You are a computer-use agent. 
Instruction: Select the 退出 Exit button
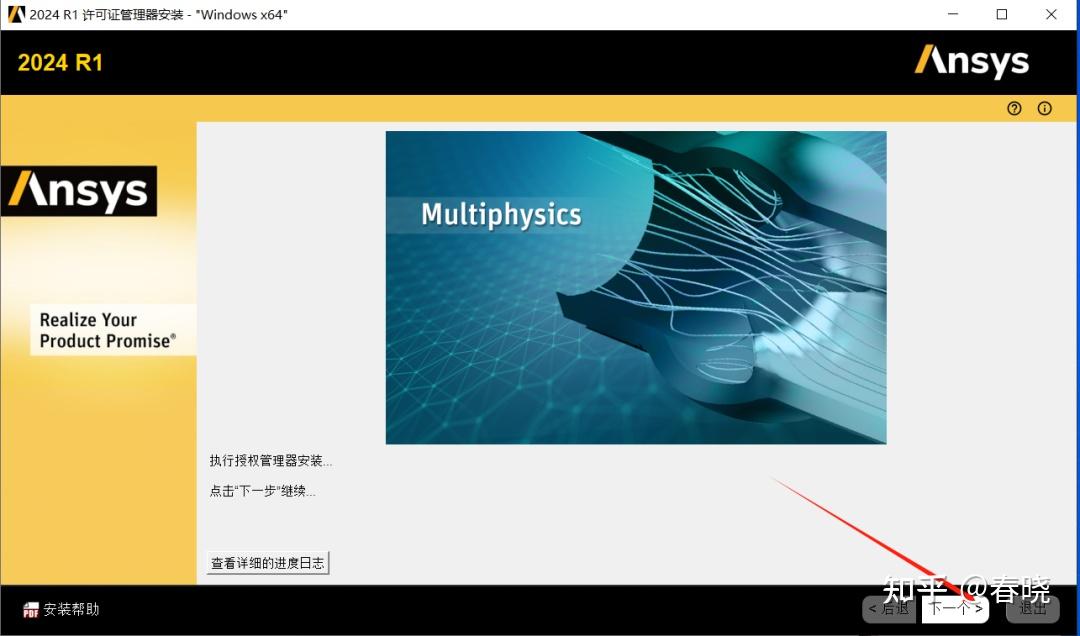pyautogui.click(x=1033, y=608)
